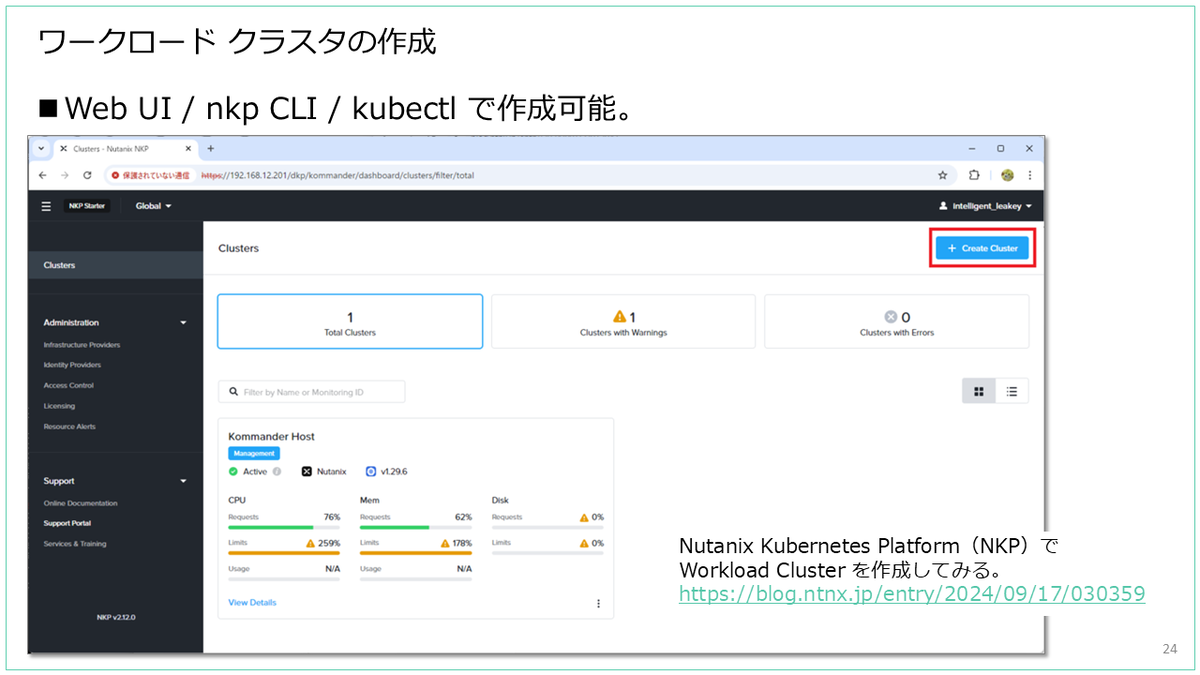
Task: Switch to grid view
Action: 978,392
